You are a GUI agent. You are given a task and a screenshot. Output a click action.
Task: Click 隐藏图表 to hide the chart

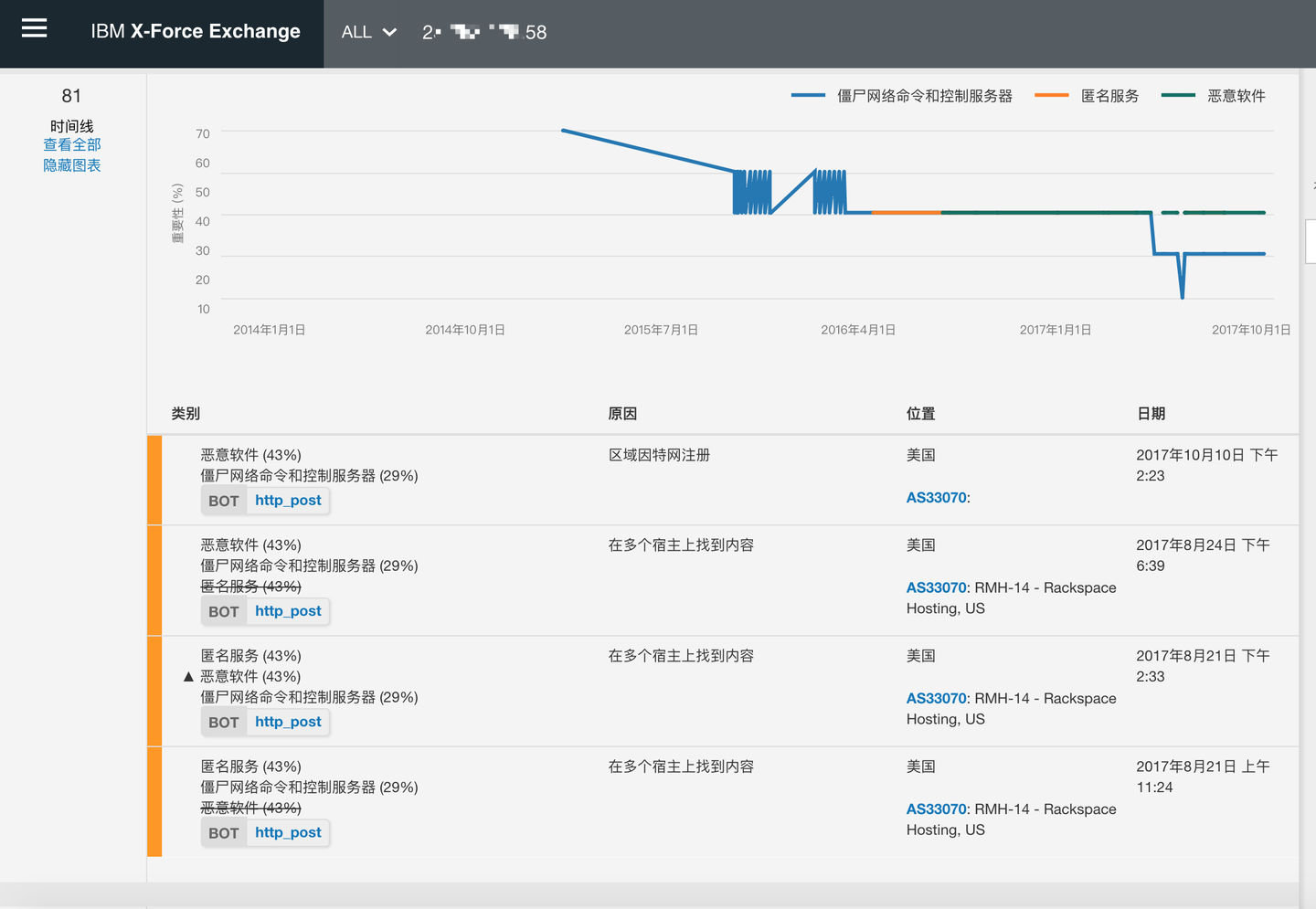pyautogui.click(x=72, y=165)
